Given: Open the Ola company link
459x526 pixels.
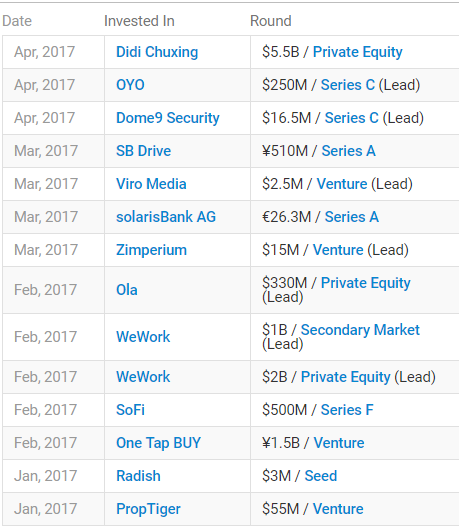Looking at the screenshot, I should click(127, 290).
